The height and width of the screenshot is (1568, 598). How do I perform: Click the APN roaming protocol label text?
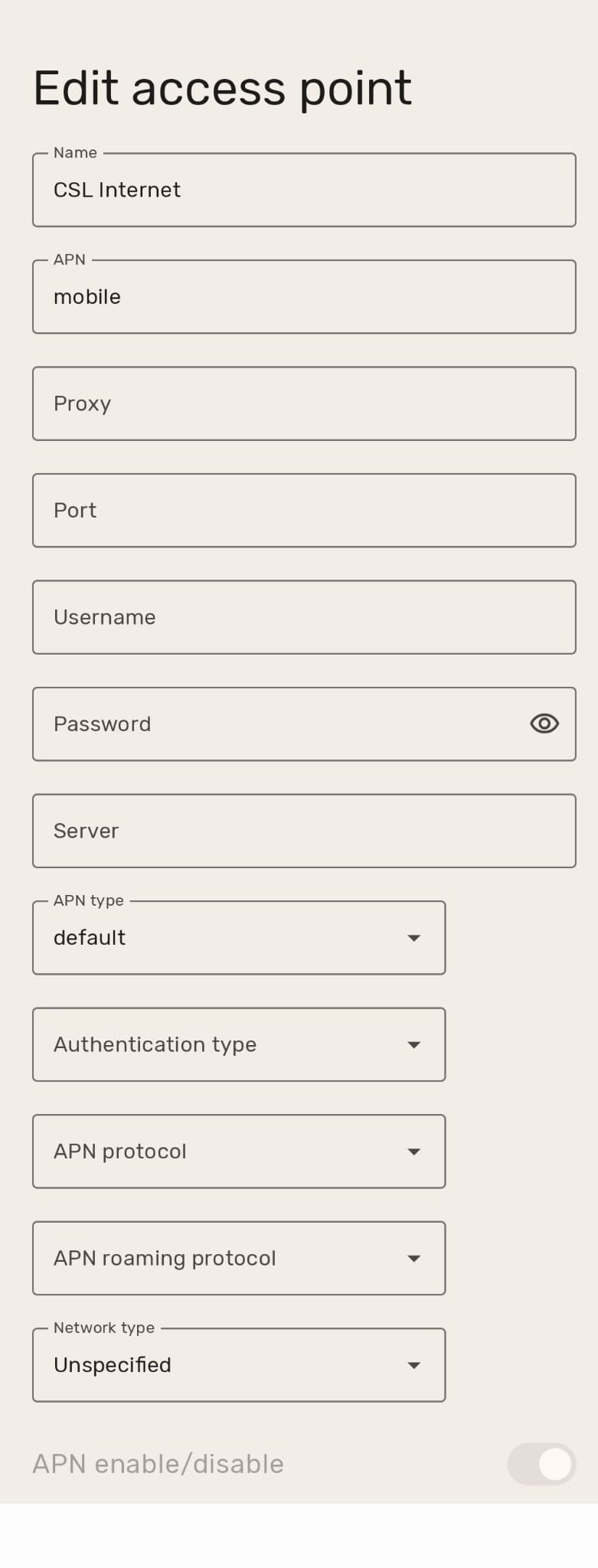pyautogui.click(x=165, y=1258)
